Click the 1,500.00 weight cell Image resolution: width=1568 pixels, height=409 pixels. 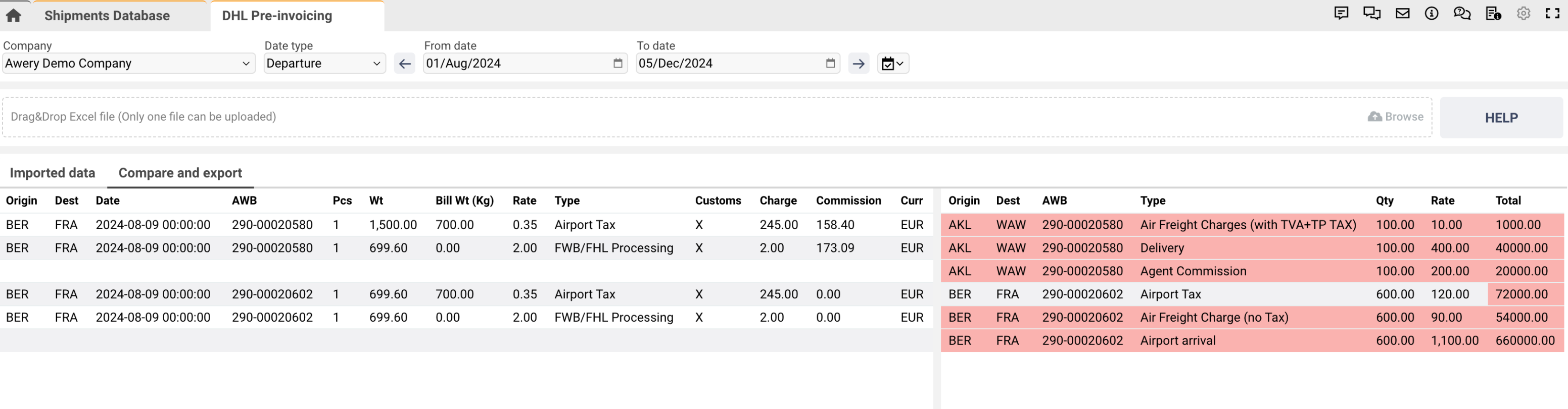[393, 225]
